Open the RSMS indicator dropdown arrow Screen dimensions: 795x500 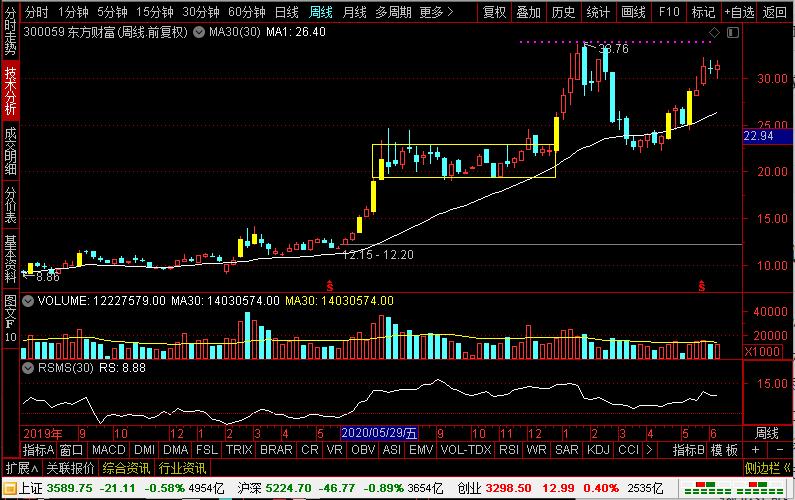click(28, 368)
